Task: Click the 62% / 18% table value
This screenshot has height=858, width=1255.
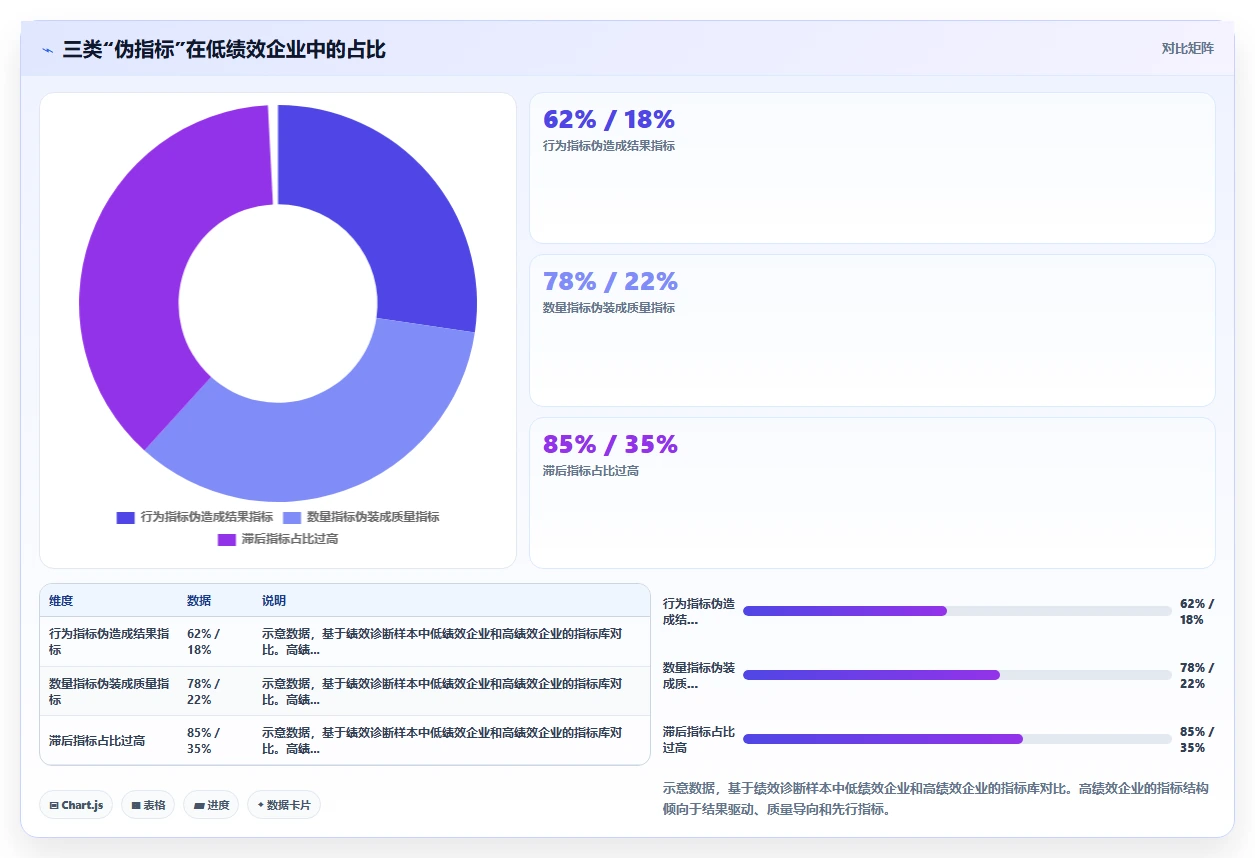Action: click(x=204, y=642)
